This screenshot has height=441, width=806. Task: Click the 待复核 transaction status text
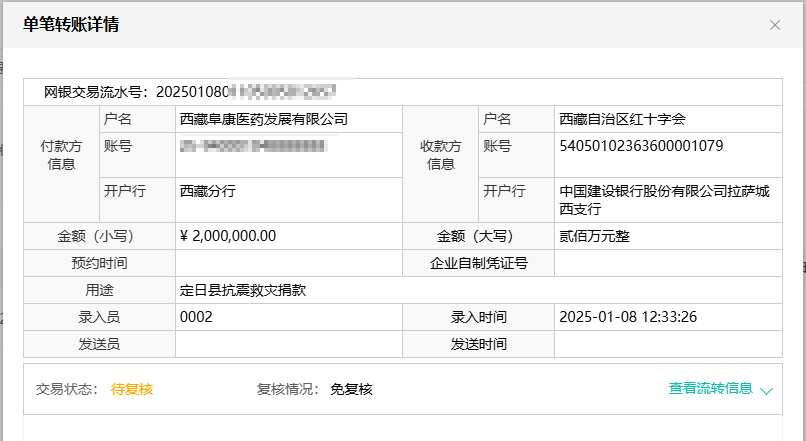point(132,389)
